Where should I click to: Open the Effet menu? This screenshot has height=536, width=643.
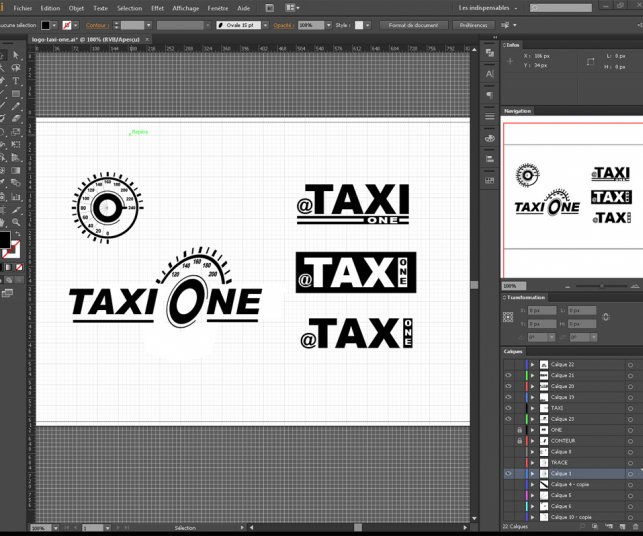click(x=157, y=7)
